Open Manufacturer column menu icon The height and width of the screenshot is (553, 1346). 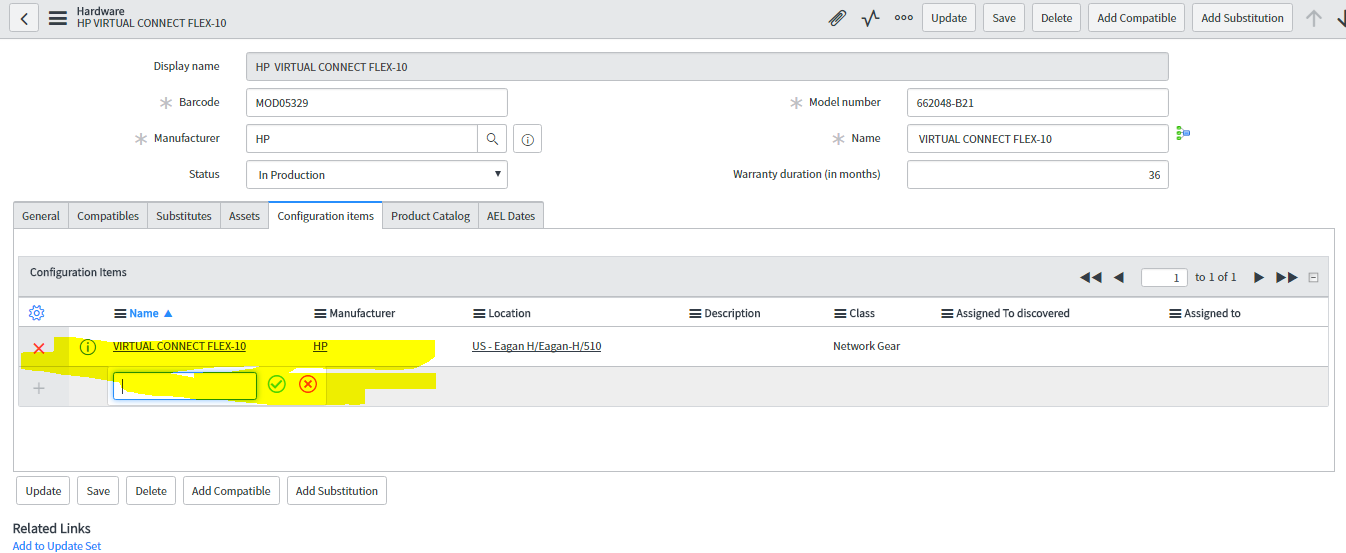321,313
